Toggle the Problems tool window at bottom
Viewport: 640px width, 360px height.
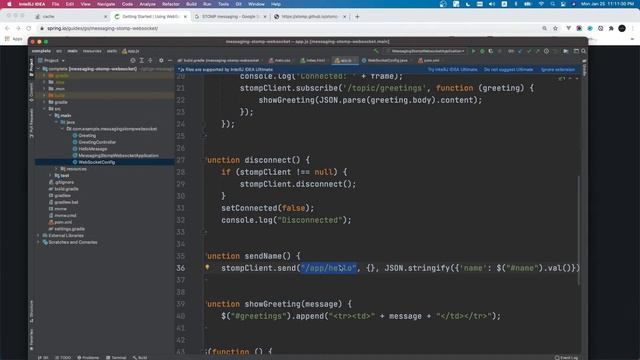[88, 358]
